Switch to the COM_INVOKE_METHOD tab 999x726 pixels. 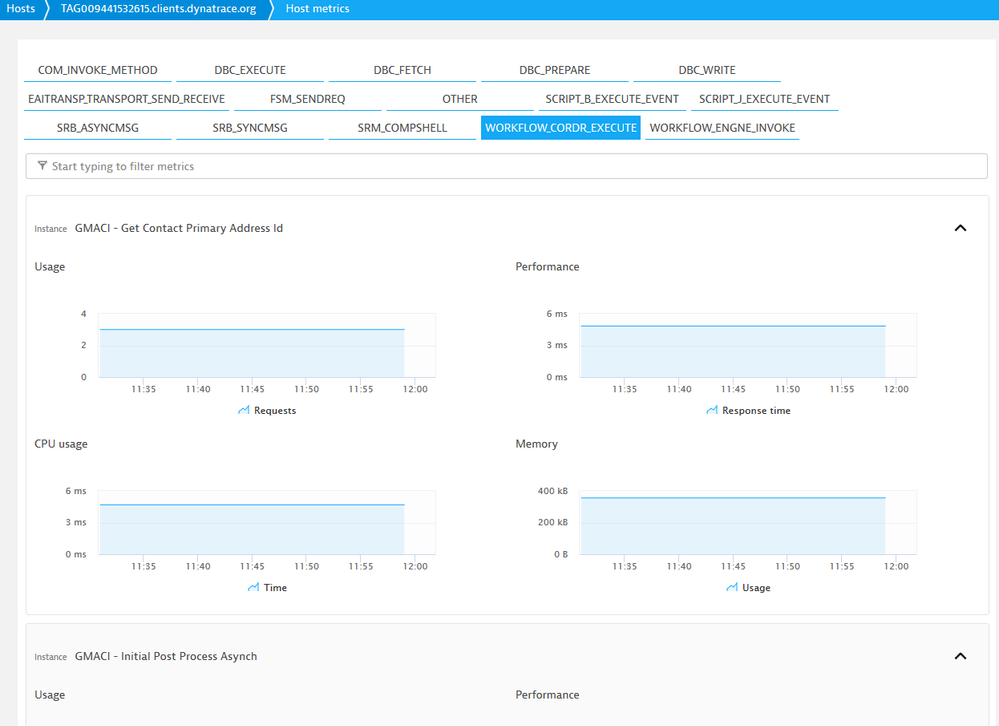(x=98, y=71)
